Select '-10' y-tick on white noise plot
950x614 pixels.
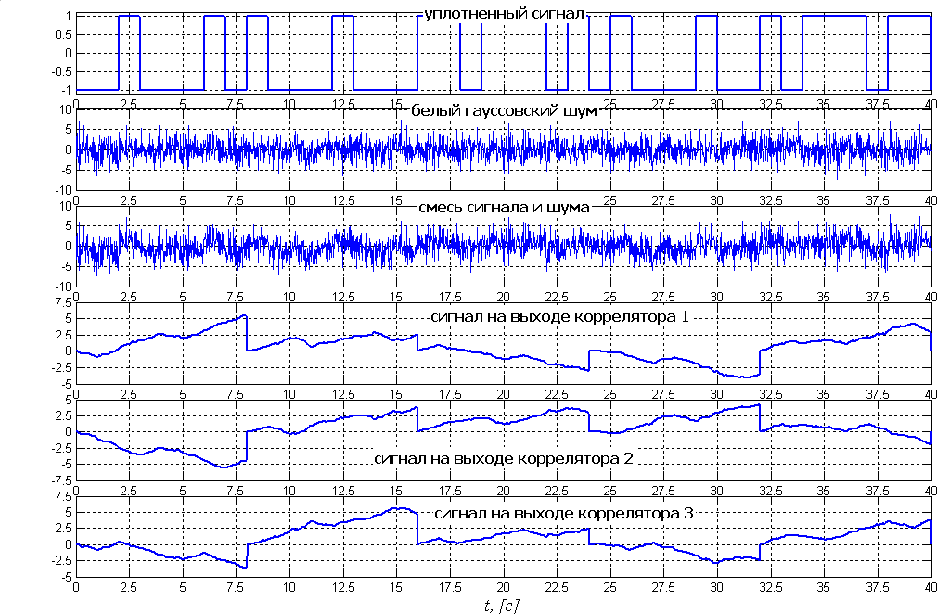click(x=62, y=190)
